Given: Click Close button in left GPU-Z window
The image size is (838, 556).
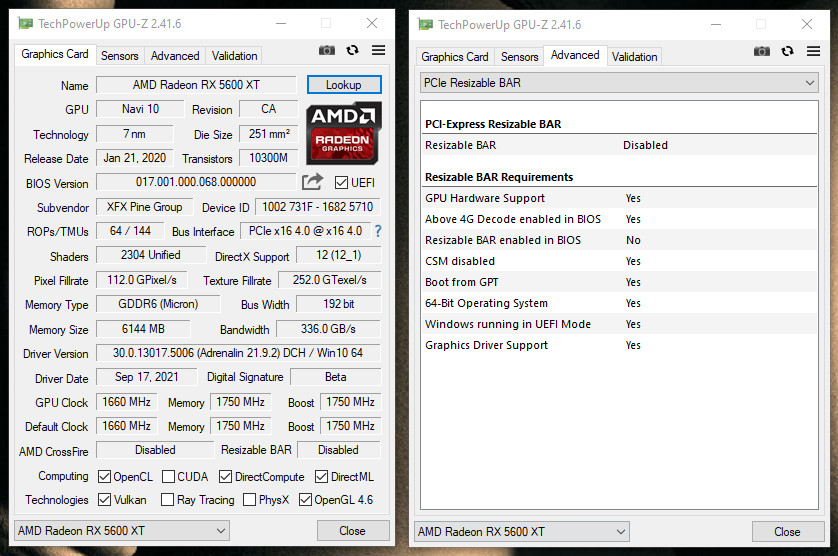Looking at the screenshot, I should [353, 531].
